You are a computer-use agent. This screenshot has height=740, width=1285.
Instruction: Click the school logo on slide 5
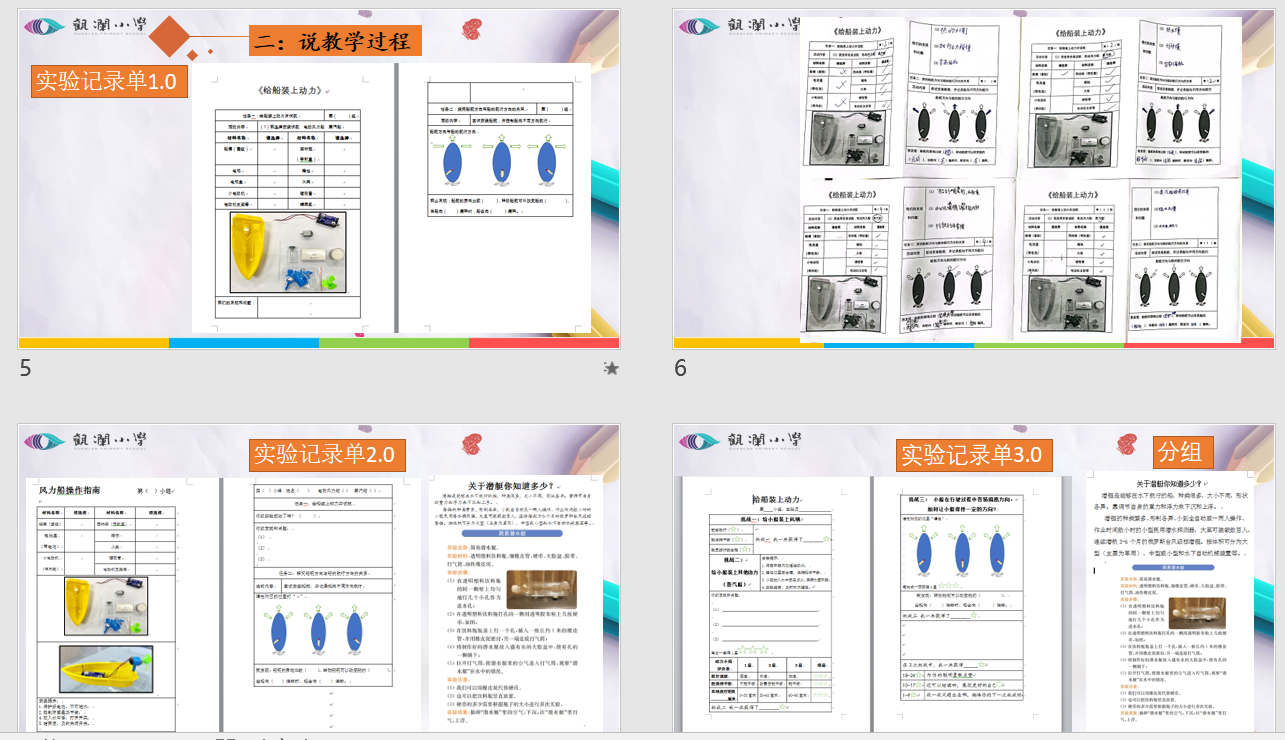click(x=86, y=26)
